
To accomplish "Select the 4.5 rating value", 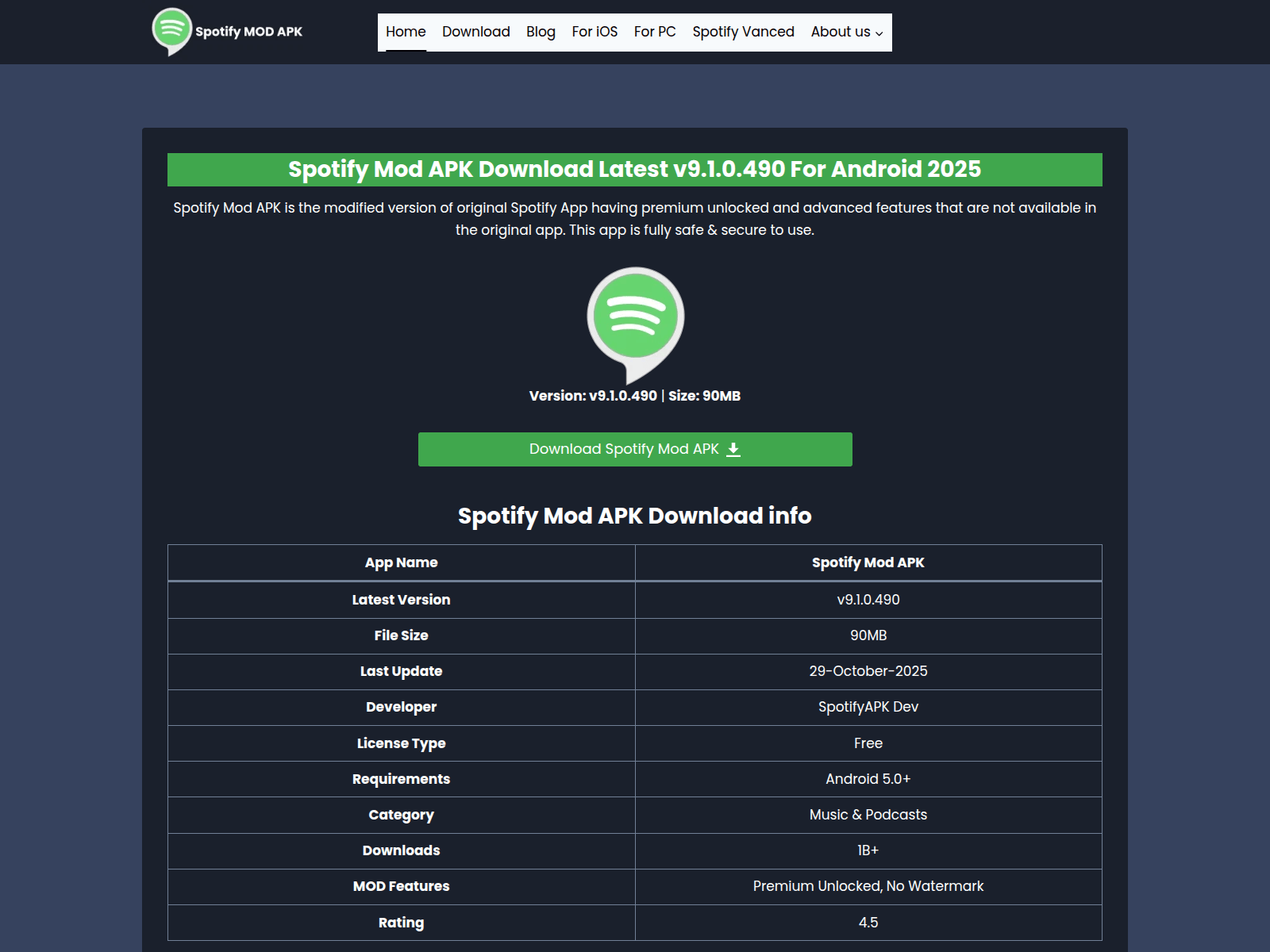I will (x=868, y=923).
